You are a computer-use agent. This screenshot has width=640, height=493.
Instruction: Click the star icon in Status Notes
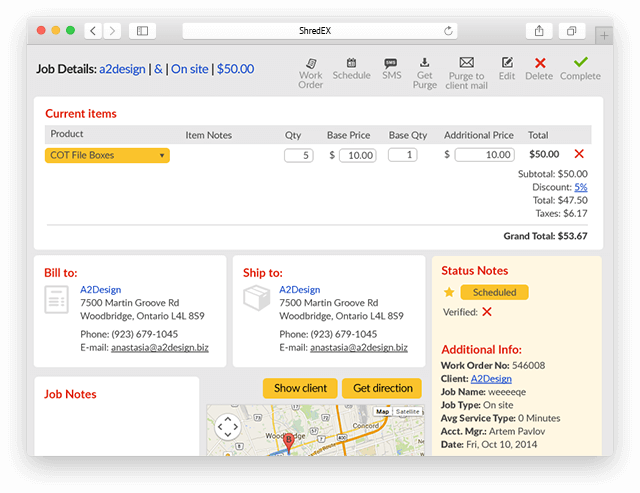pyautogui.click(x=449, y=292)
